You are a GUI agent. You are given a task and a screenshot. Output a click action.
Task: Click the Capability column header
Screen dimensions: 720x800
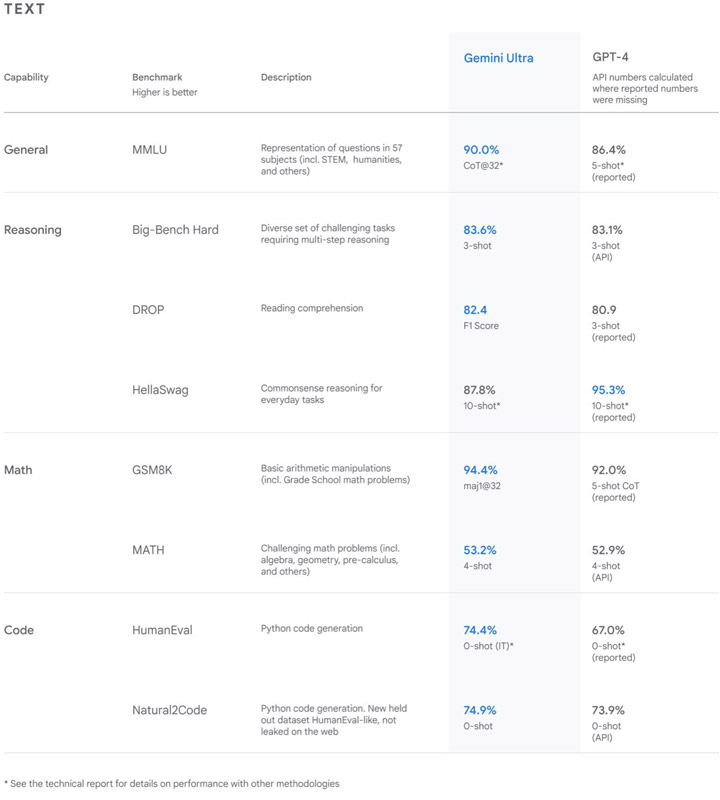tap(26, 78)
